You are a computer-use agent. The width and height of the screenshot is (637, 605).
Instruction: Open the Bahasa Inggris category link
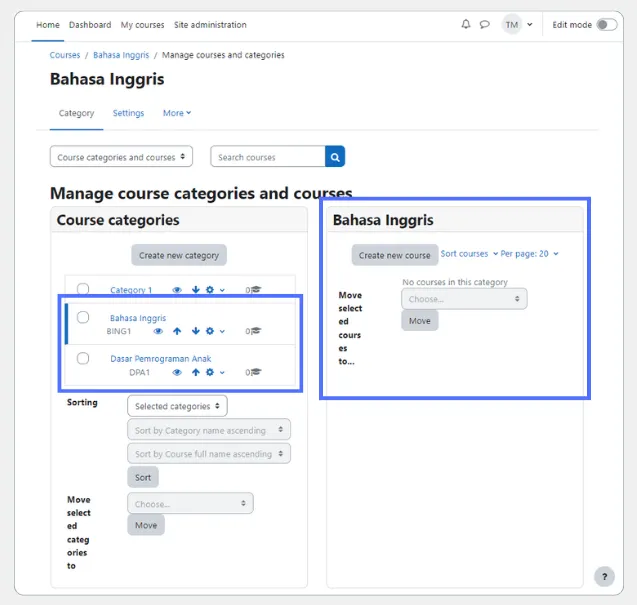(x=138, y=318)
